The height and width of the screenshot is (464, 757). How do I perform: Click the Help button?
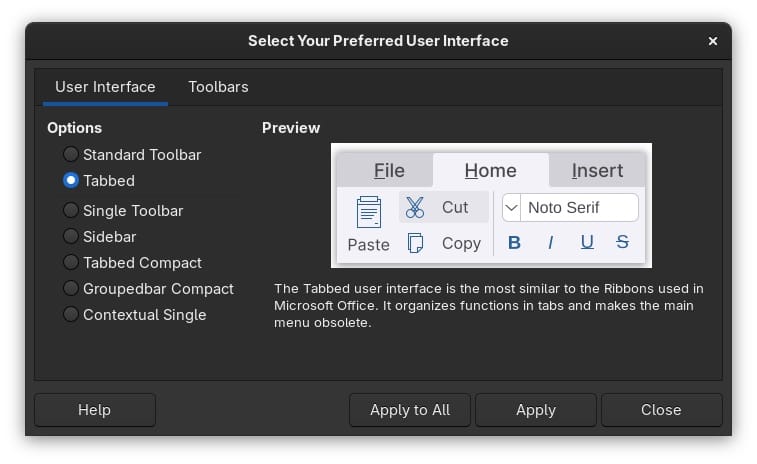(95, 410)
